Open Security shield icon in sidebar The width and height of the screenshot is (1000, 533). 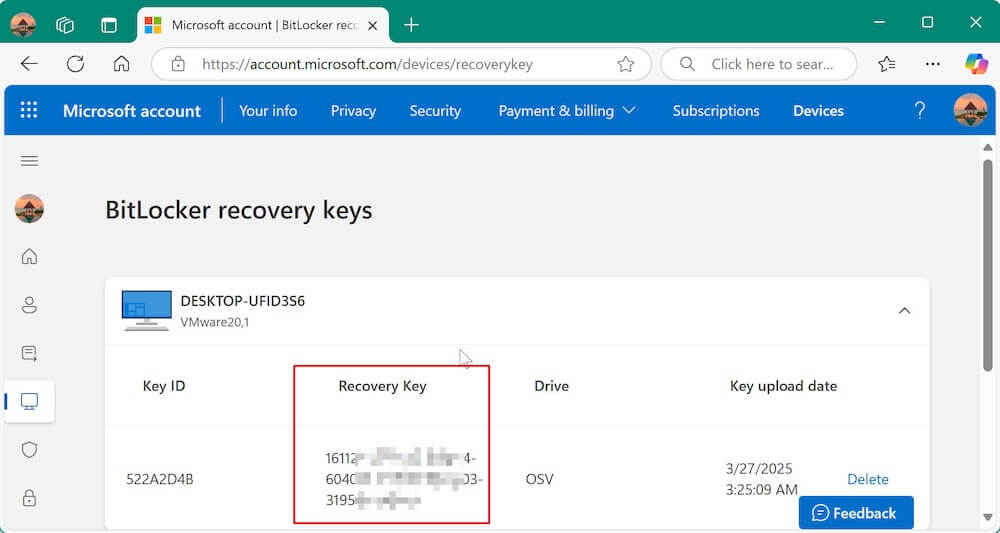[x=29, y=450]
